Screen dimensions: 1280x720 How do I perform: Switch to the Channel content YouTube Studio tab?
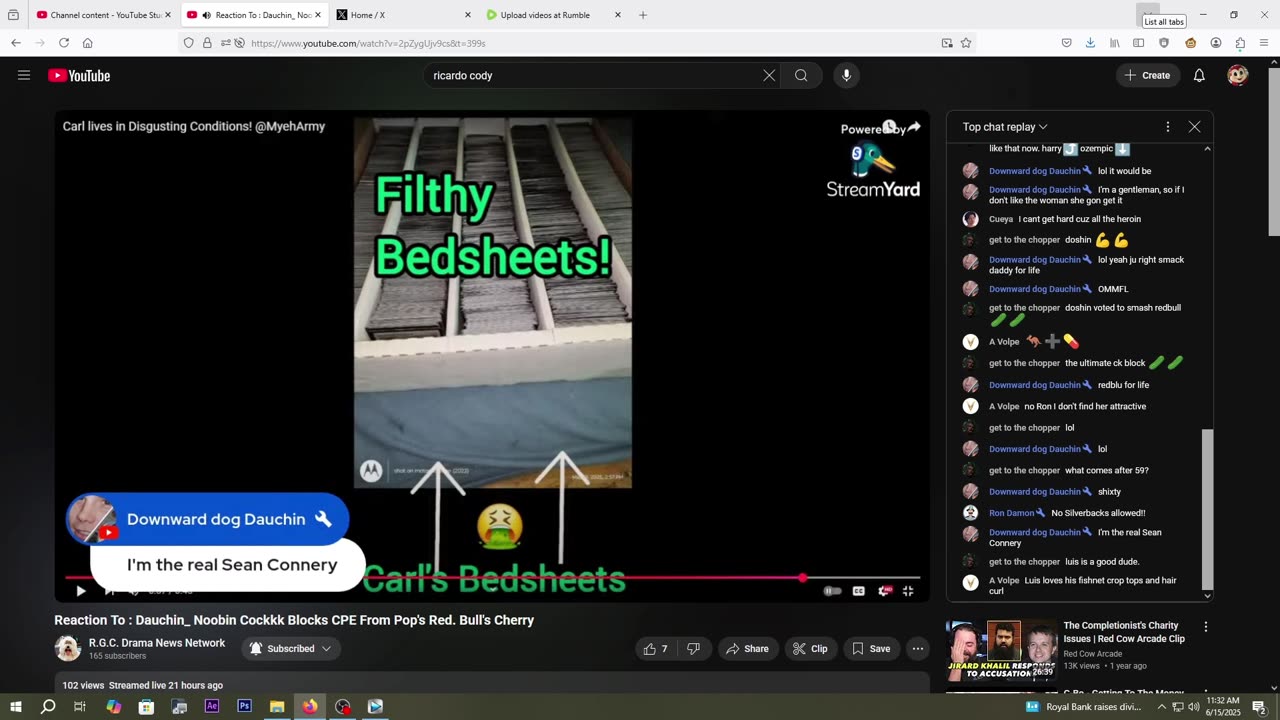point(104,15)
